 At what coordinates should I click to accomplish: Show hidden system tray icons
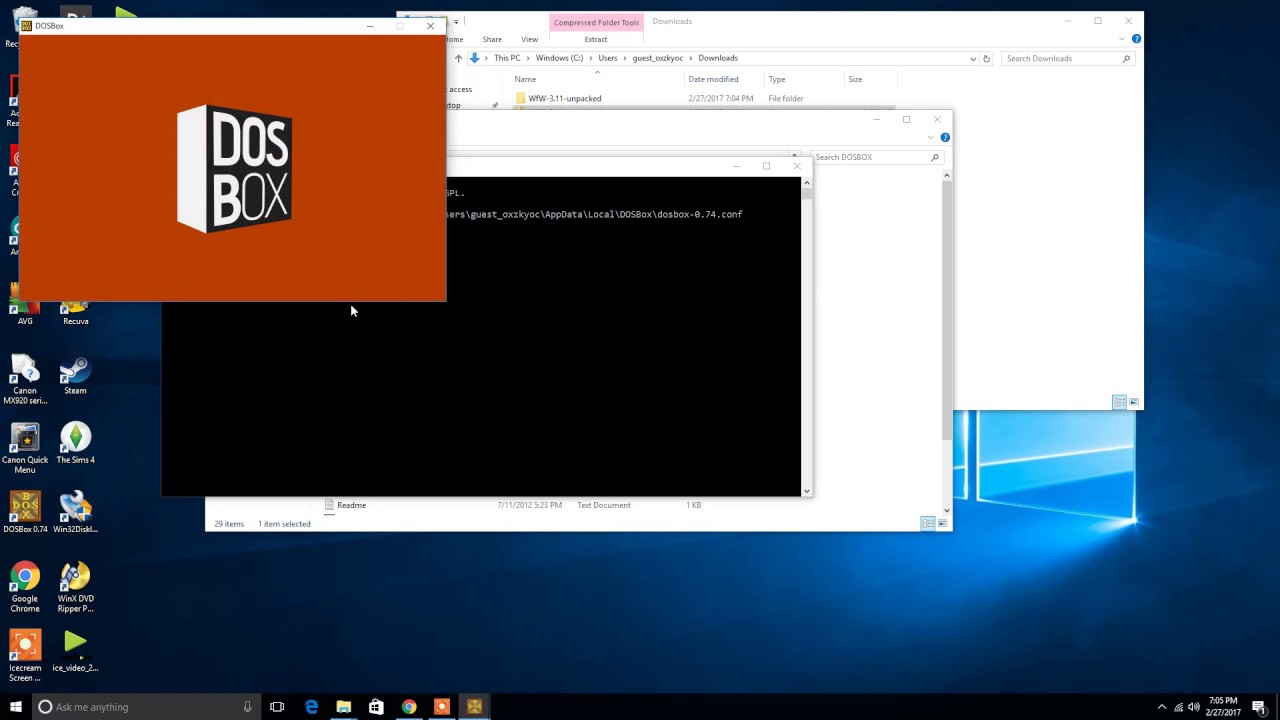(x=1161, y=707)
